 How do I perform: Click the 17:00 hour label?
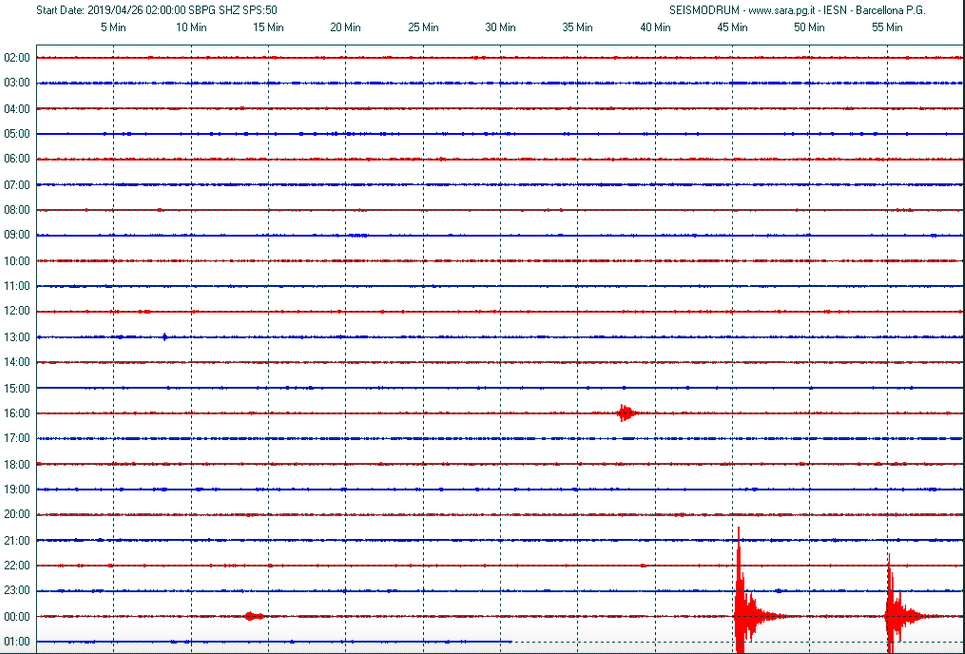(x=17, y=438)
